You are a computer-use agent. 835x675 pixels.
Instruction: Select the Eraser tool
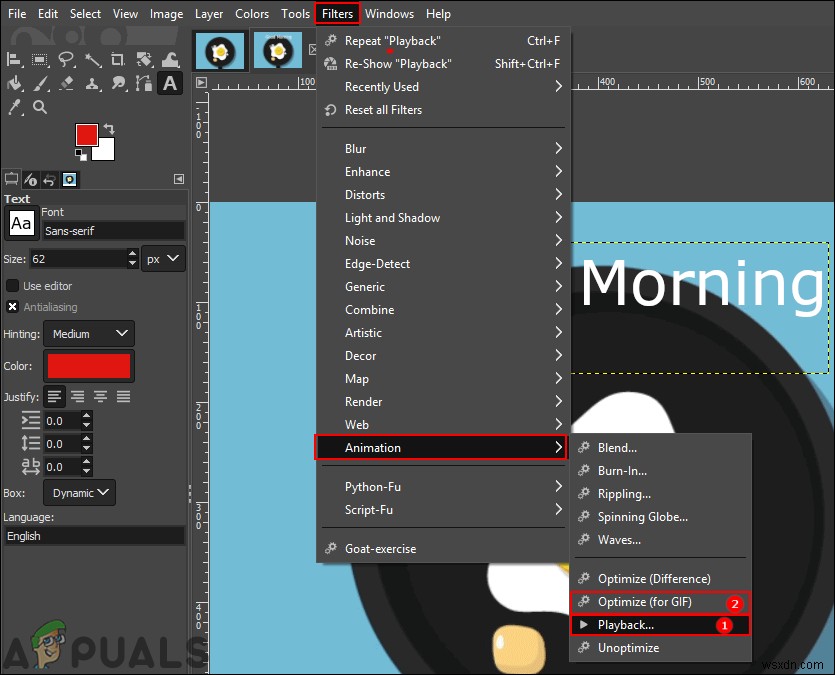(x=66, y=84)
